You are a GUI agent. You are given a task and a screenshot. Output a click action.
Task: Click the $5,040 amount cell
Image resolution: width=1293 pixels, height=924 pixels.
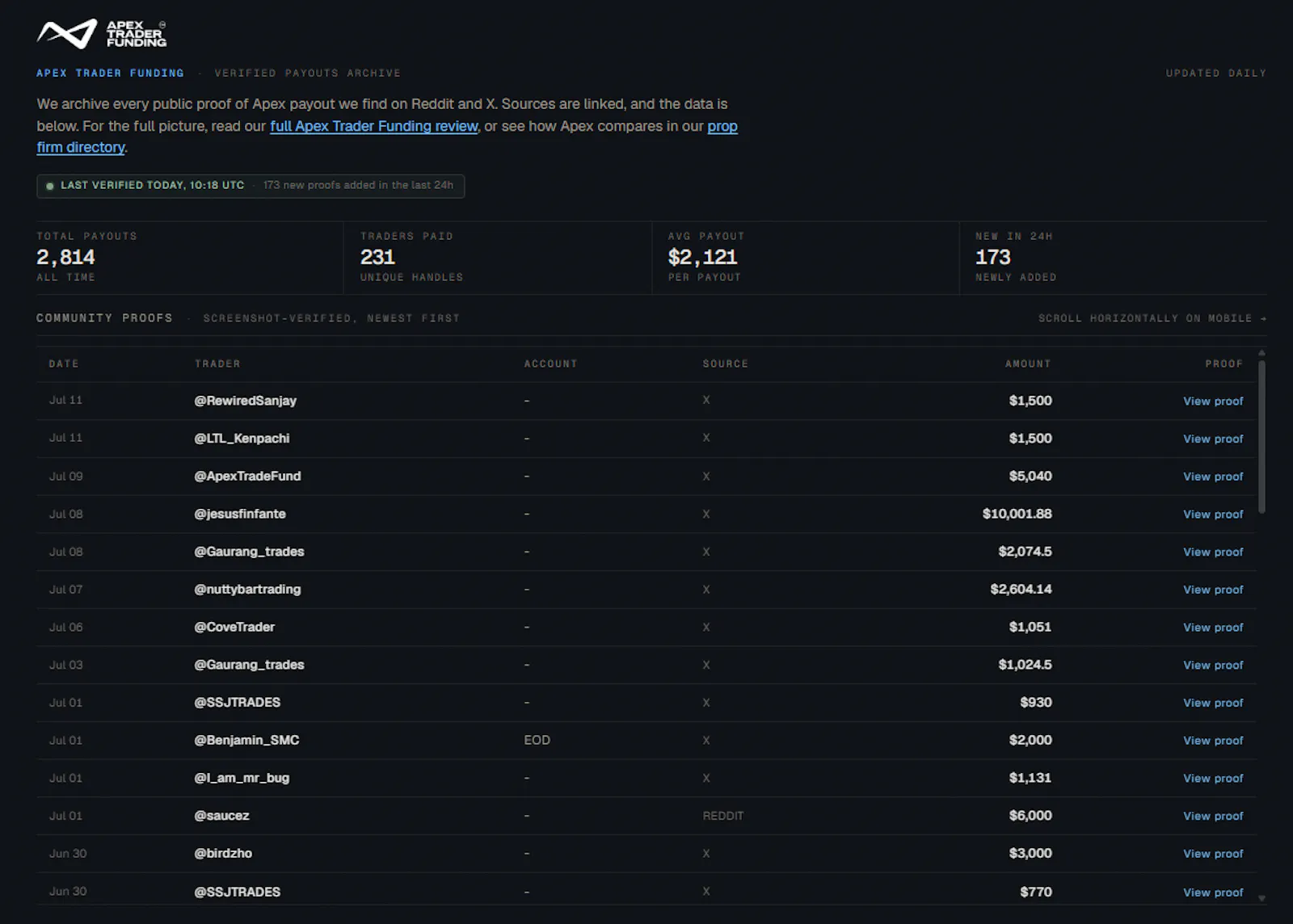pyautogui.click(x=1030, y=477)
